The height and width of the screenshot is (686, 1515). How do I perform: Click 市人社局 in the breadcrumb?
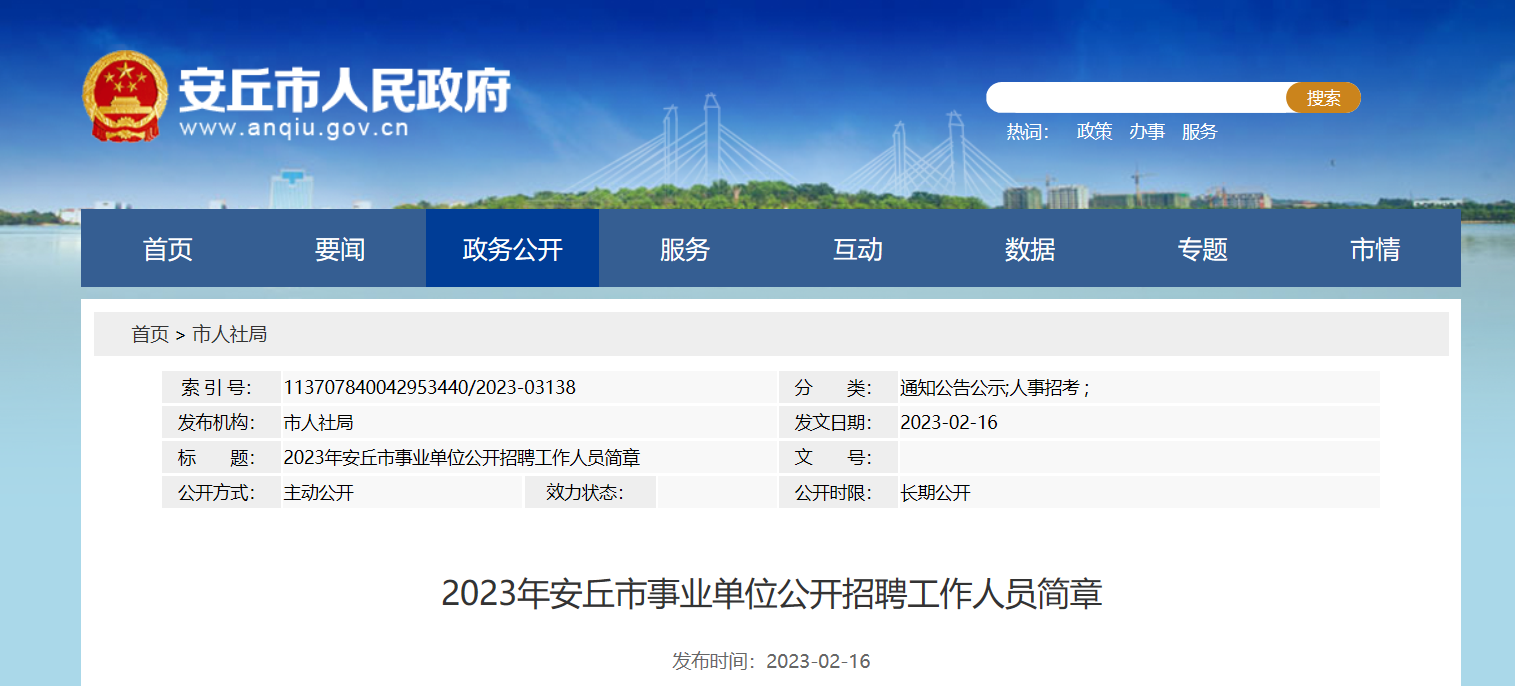tap(229, 334)
